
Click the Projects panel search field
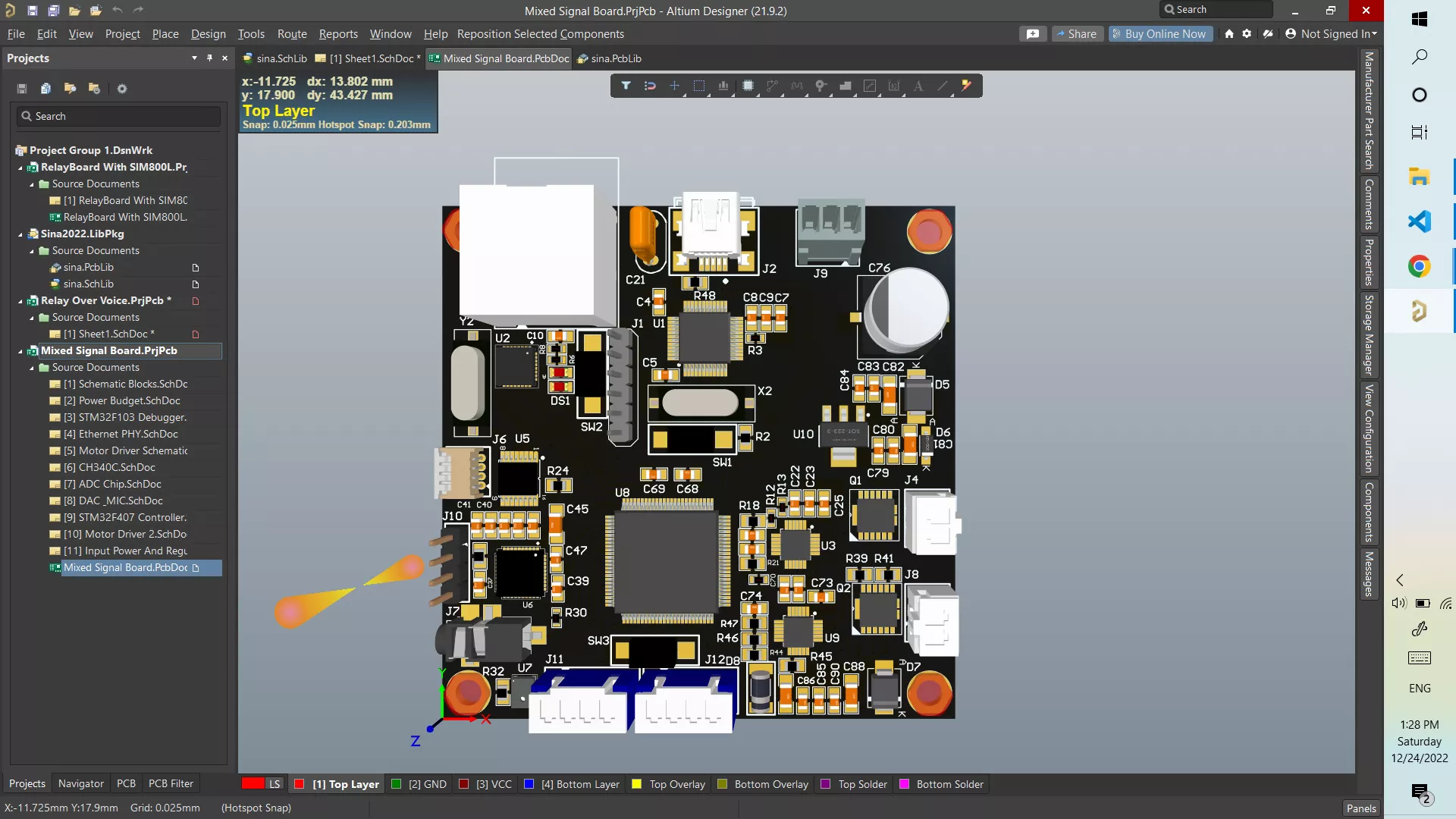tap(119, 116)
